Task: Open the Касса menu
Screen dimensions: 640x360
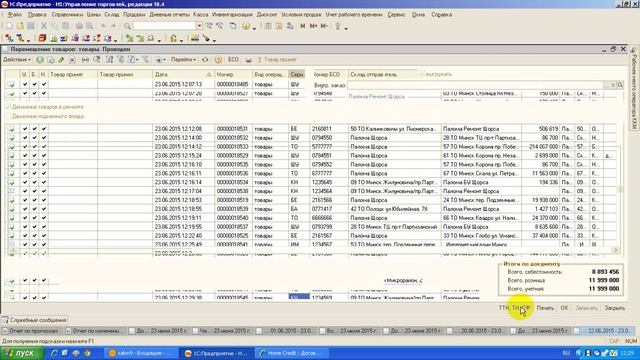Action: pyautogui.click(x=201, y=15)
